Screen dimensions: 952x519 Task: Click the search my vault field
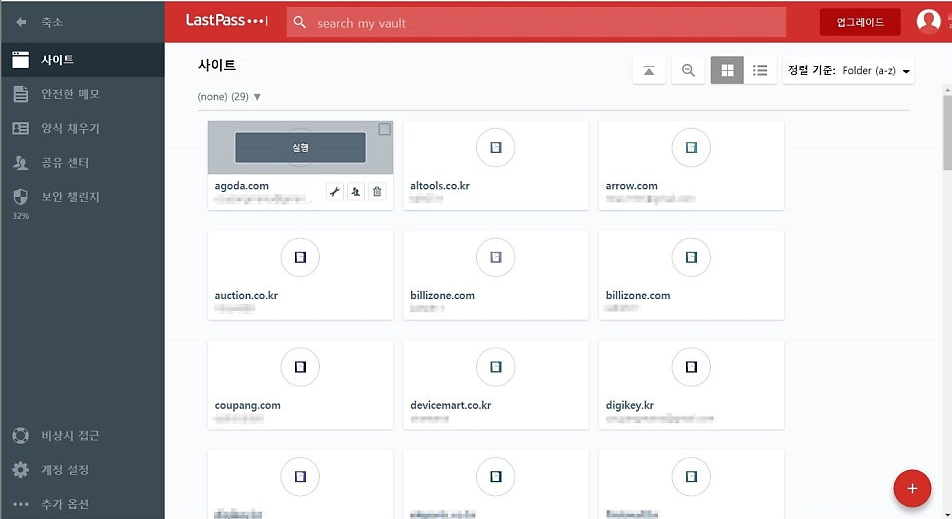(537, 22)
